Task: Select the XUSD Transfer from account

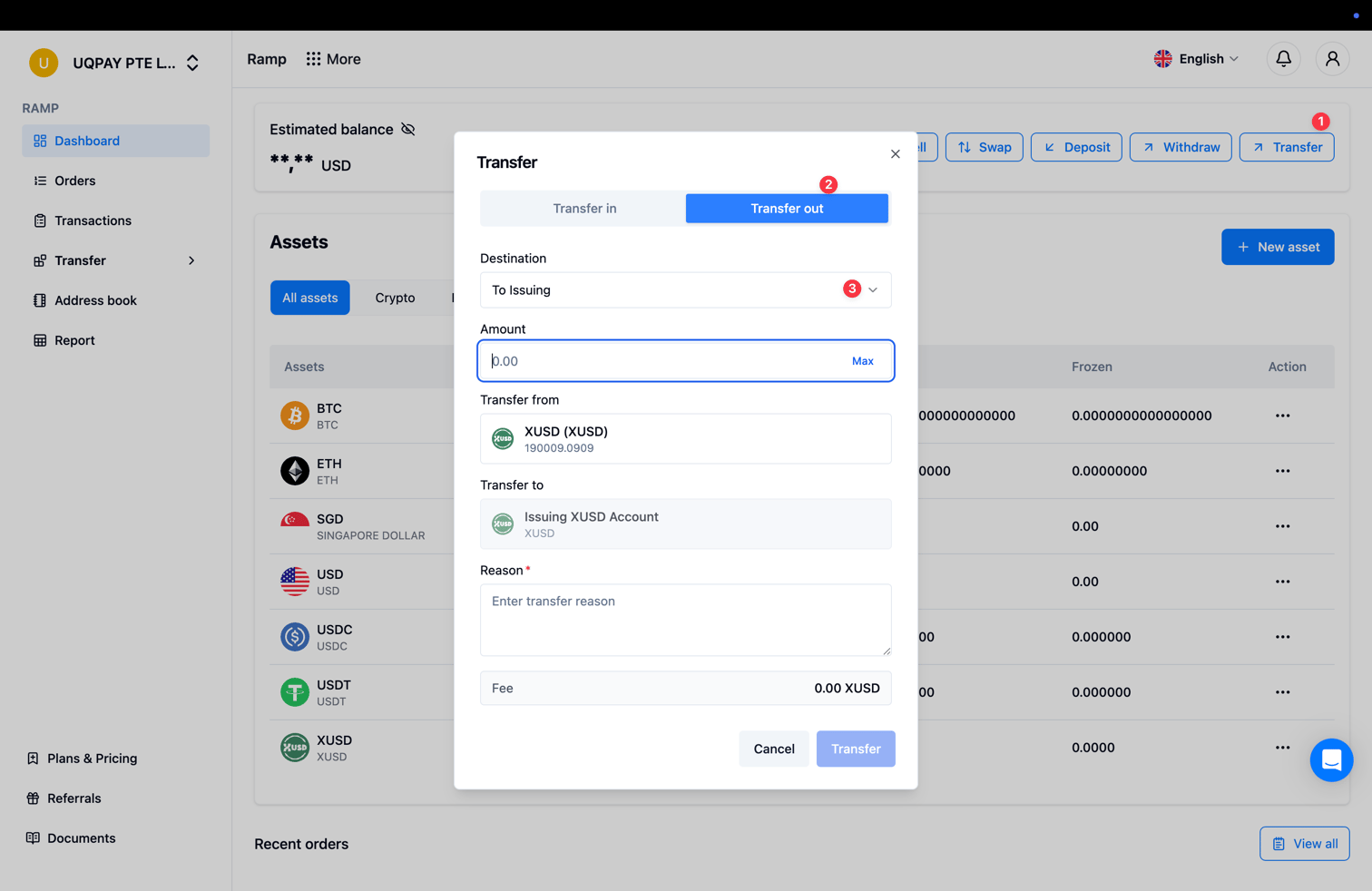Action: [x=686, y=439]
